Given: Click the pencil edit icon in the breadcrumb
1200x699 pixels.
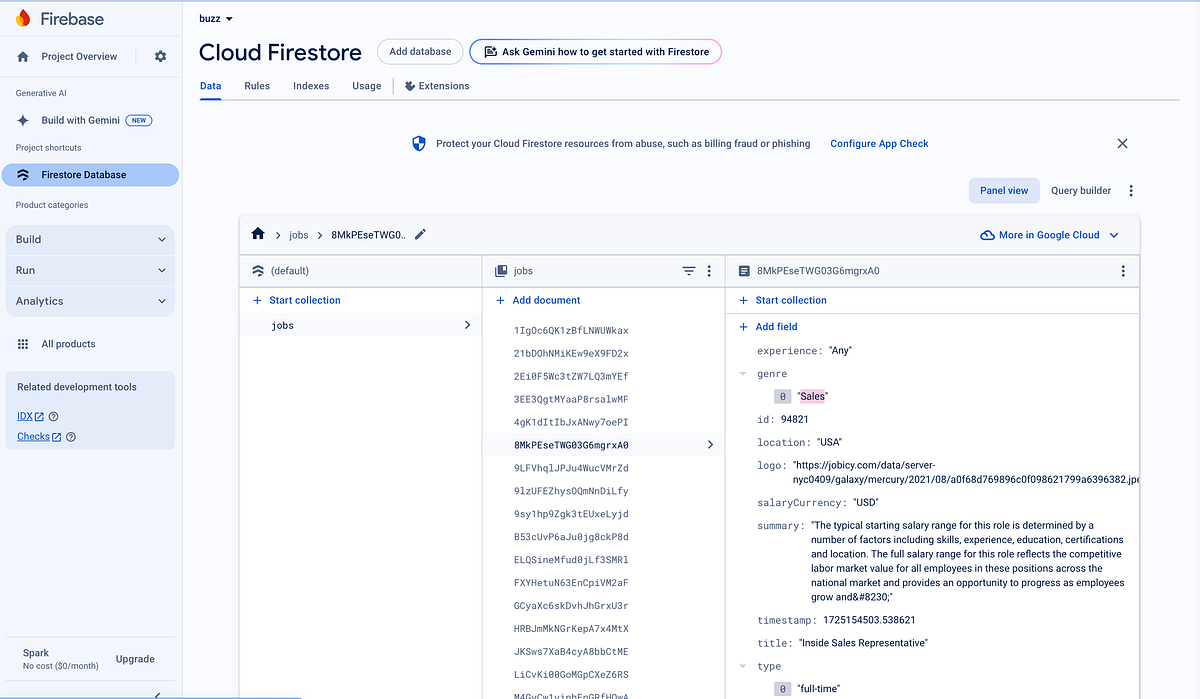Looking at the screenshot, I should [x=419, y=233].
